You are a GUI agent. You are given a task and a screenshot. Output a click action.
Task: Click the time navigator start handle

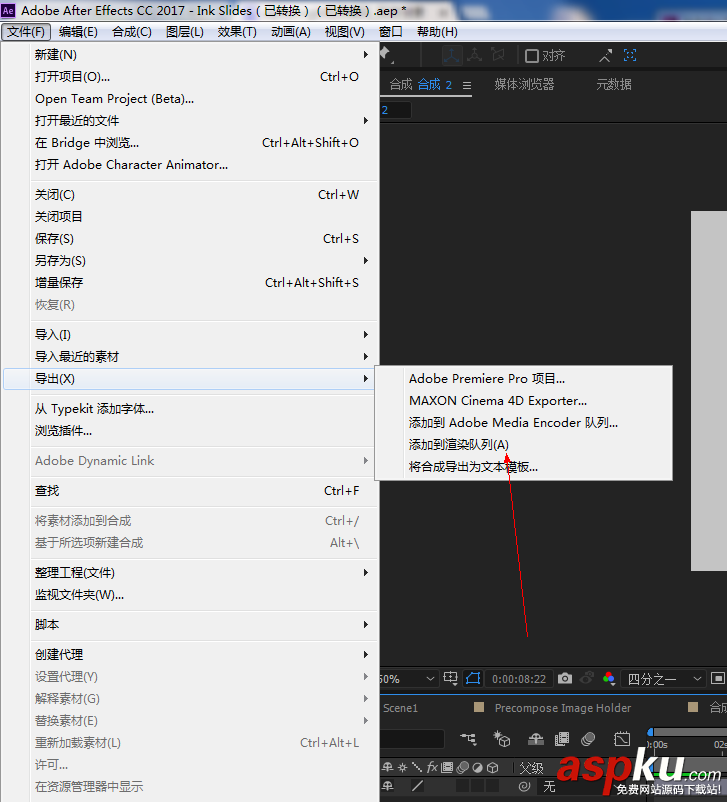[650, 732]
